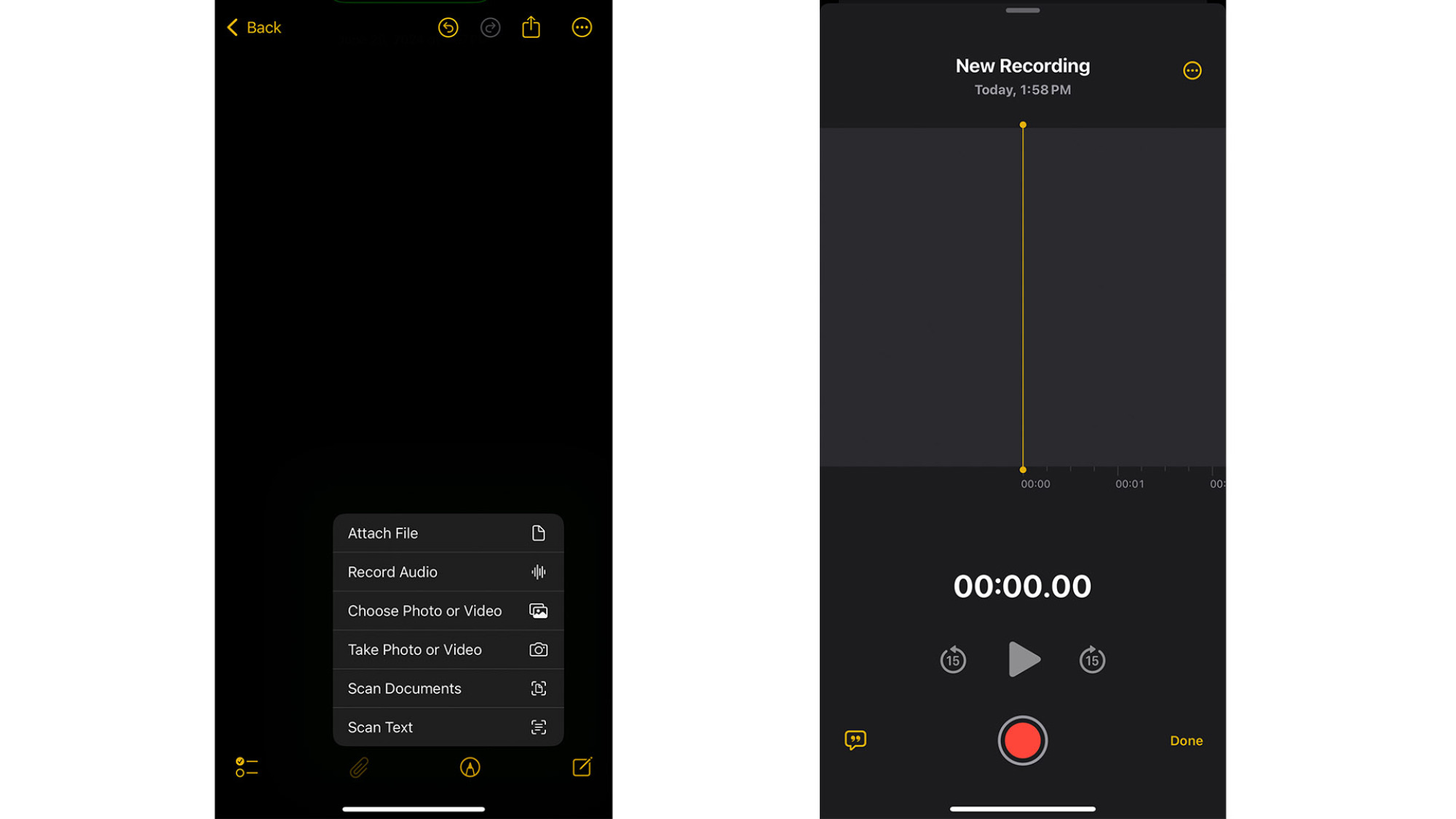Tap the Back navigation button in Notes

click(253, 27)
